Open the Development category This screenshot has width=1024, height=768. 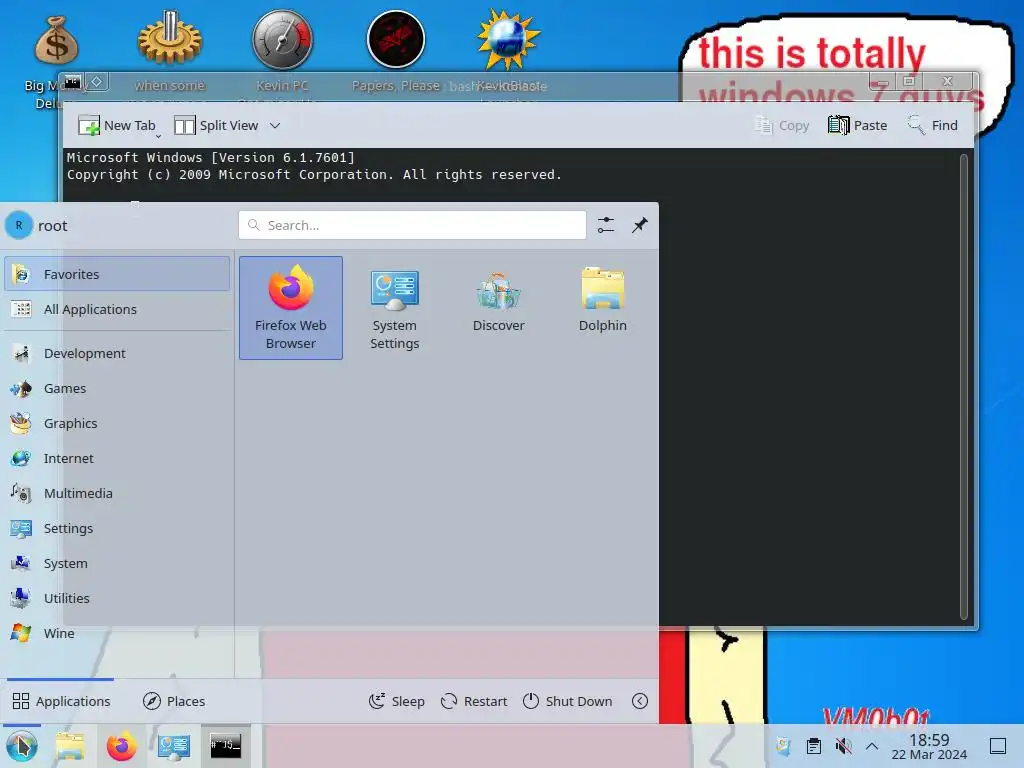coord(117,353)
